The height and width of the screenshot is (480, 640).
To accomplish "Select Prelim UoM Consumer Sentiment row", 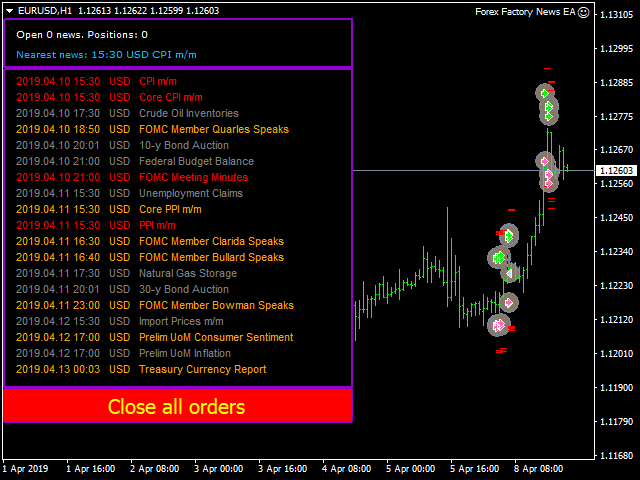I will (155, 337).
